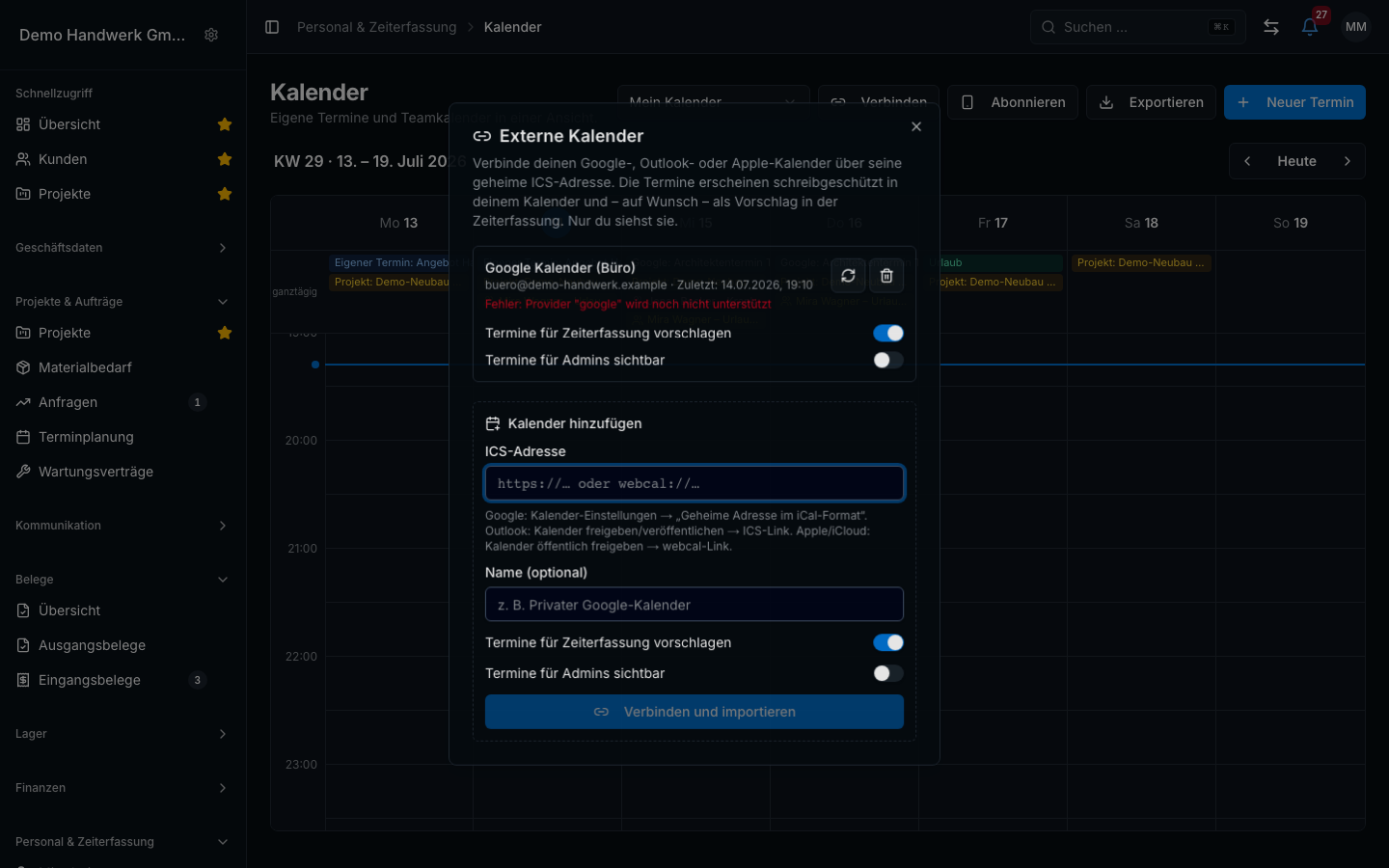Expand Finanzen section
Viewport: 1389px width, 868px height.
[x=123, y=788]
